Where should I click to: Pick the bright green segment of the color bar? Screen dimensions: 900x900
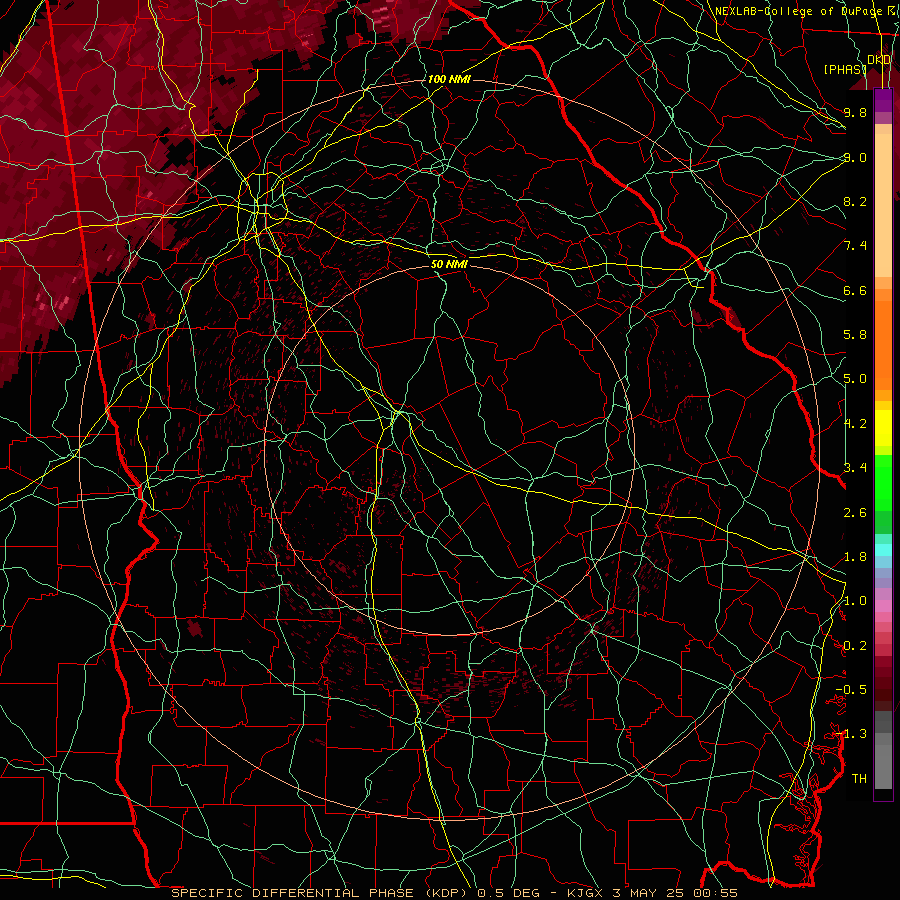point(883,482)
